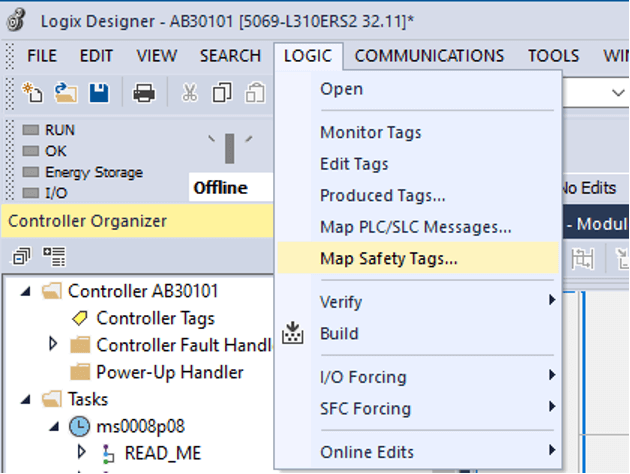Click the Print toolbar icon
This screenshot has height=474, width=630.
click(144, 93)
